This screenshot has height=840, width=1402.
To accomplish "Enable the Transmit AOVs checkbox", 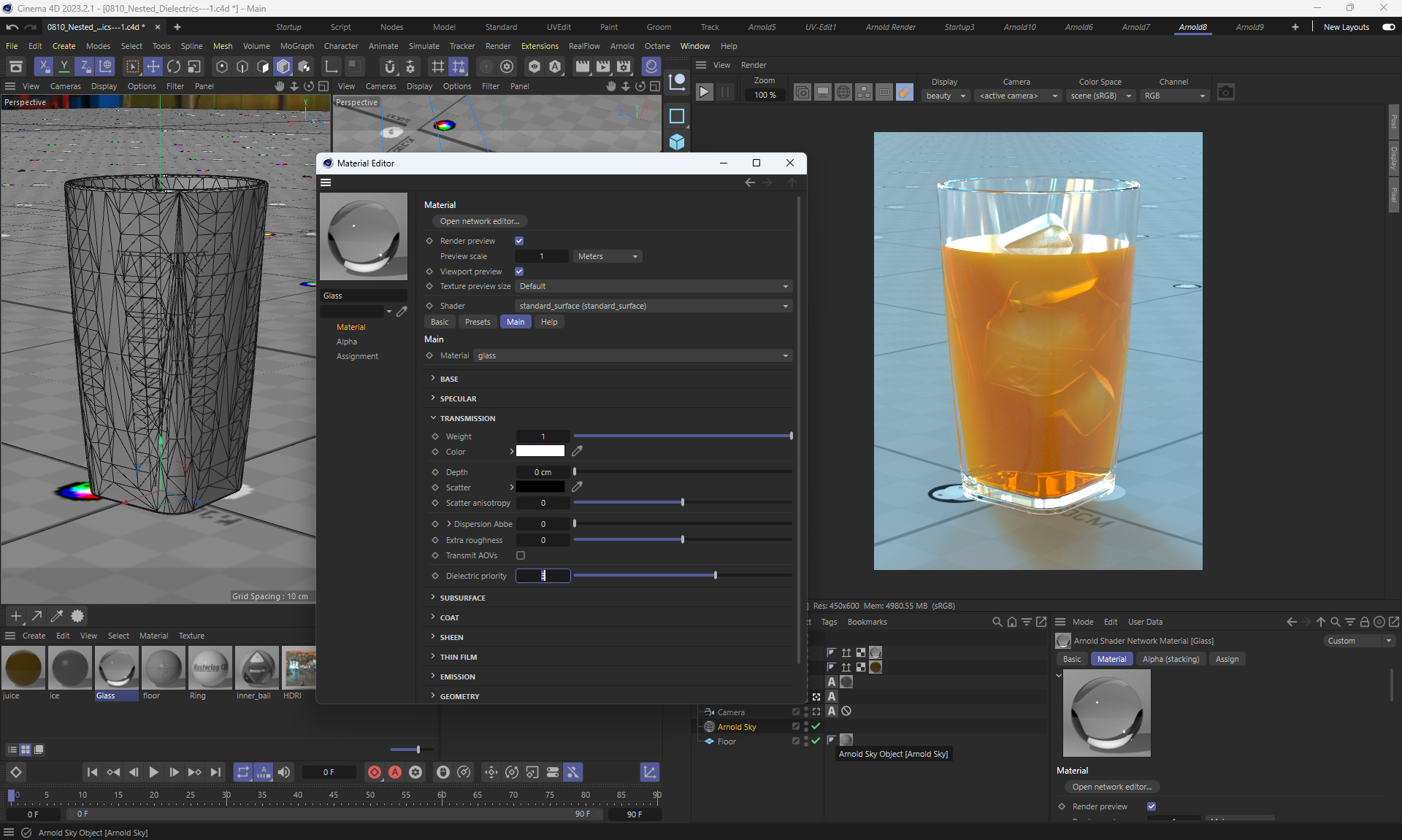I will click(521, 555).
